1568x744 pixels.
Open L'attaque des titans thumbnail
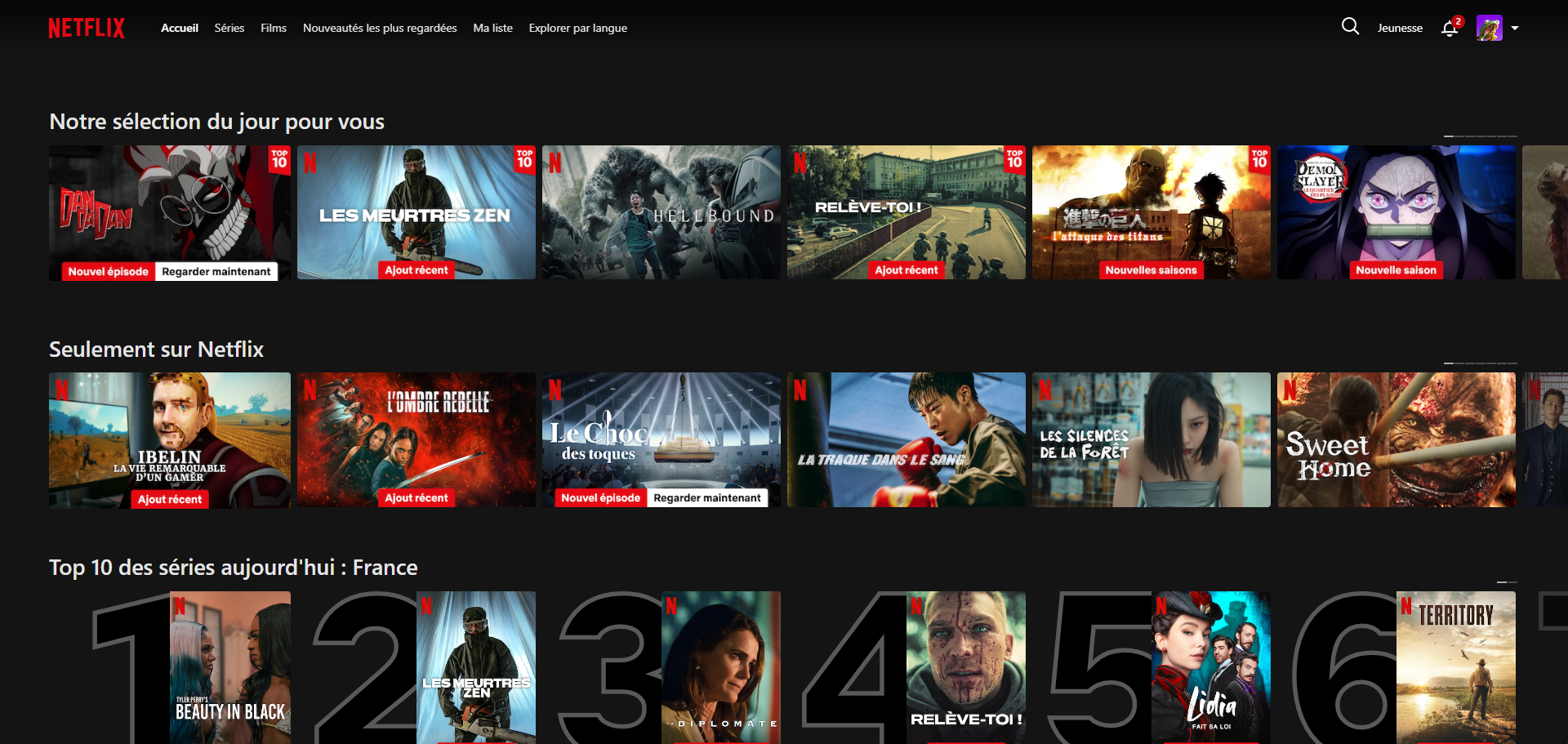click(x=1151, y=212)
